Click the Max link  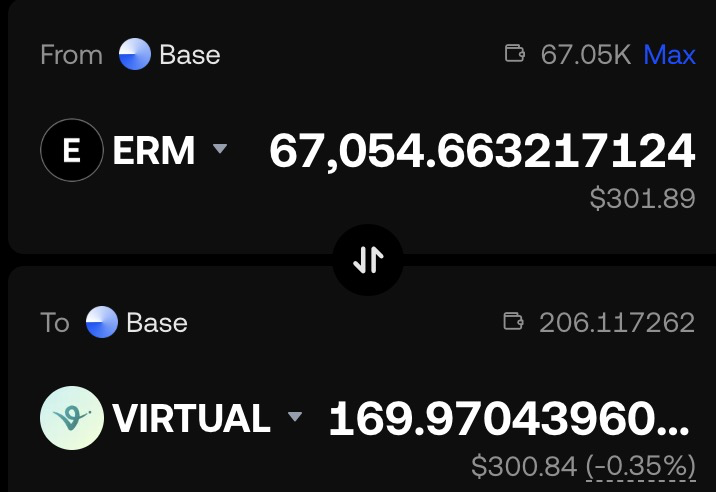[669, 55]
